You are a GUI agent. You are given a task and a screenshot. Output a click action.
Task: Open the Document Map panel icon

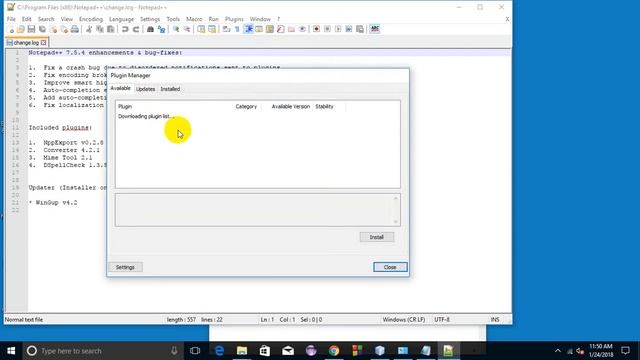[270, 29]
